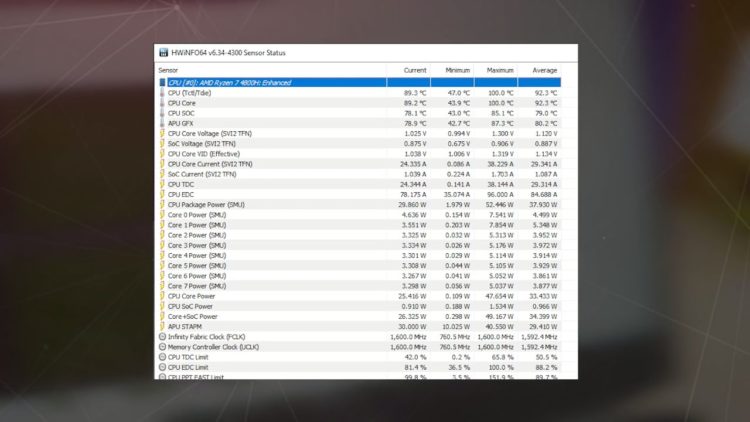The width and height of the screenshot is (750, 422).
Task: Select the Core 4 Power (SMU) label
Action: pyautogui.click(x=197, y=255)
